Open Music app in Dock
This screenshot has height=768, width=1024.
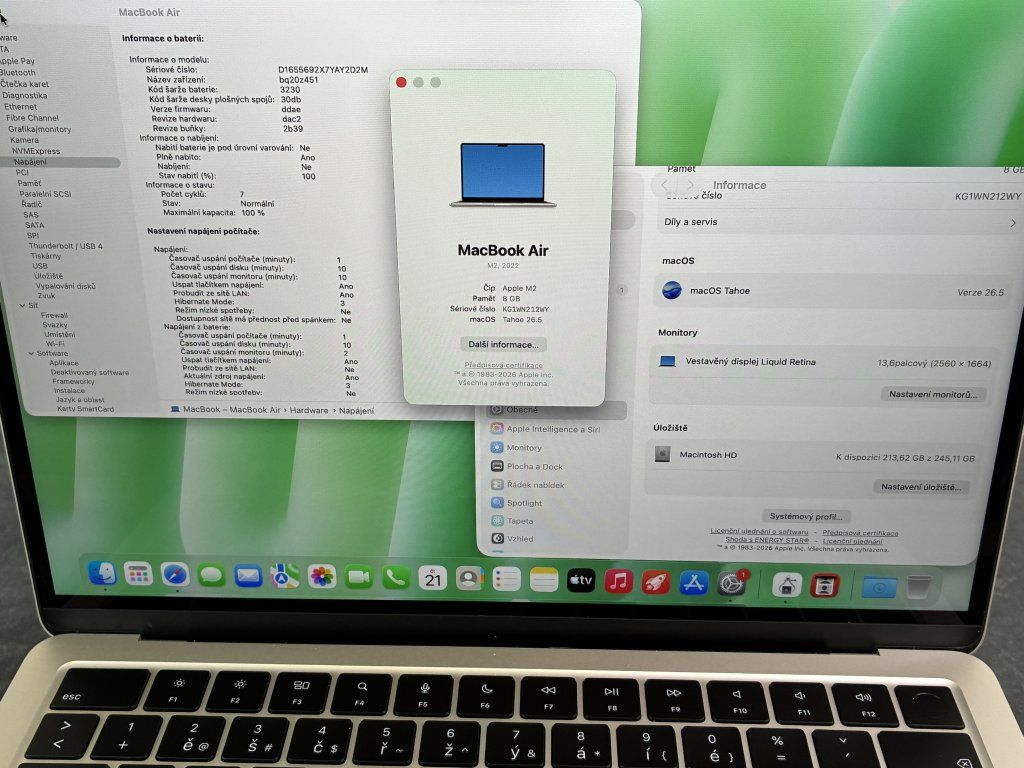(x=618, y=581)
